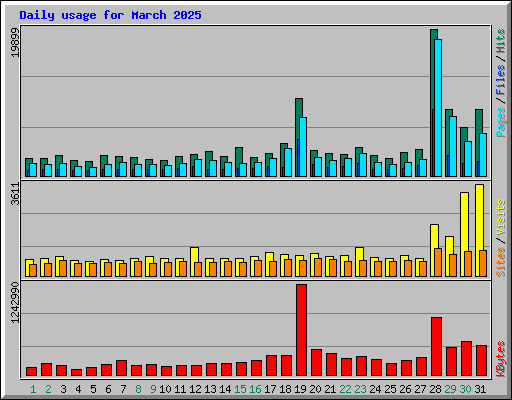The image size is (512, 400).
Task: Click the day 29 cyan pages bar
Action: pos(453,146)
